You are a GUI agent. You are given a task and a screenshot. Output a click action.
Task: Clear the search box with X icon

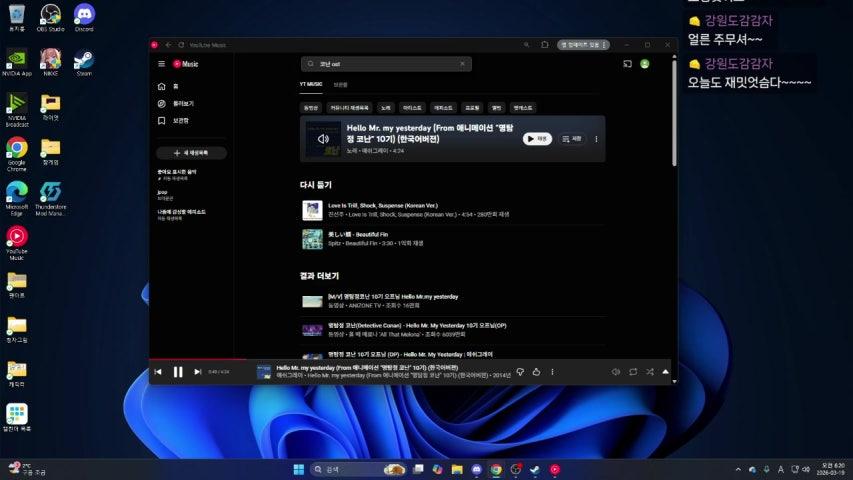[462, 64]
